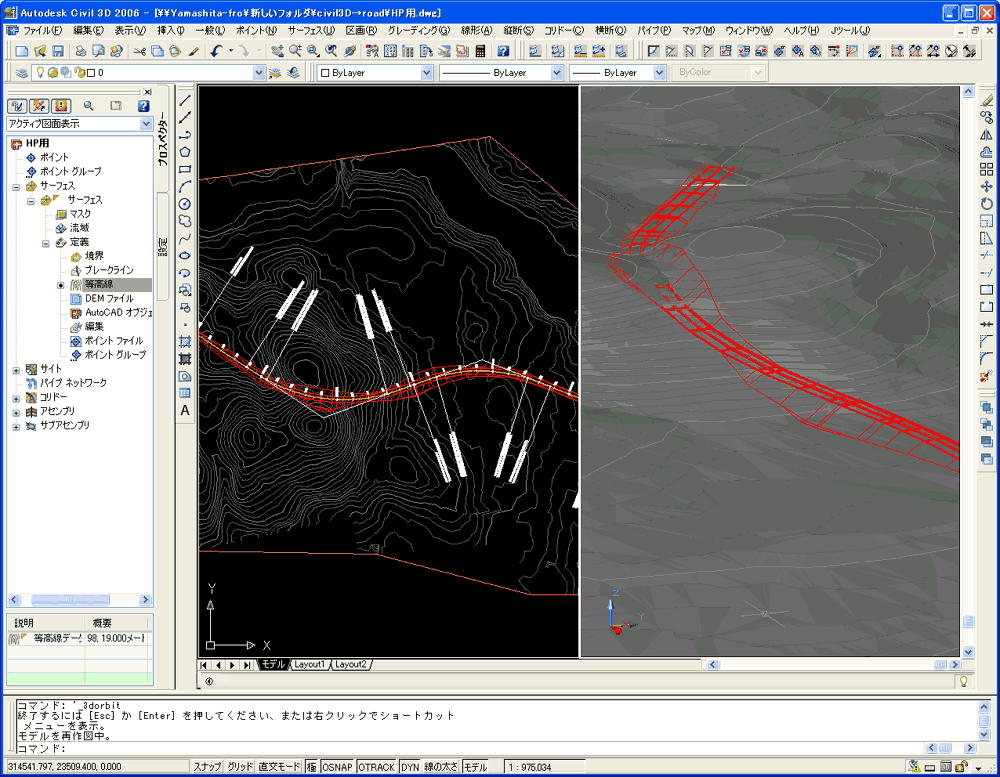Click the Undo arrow icon
1000x777 pixels.
point(216,51)
